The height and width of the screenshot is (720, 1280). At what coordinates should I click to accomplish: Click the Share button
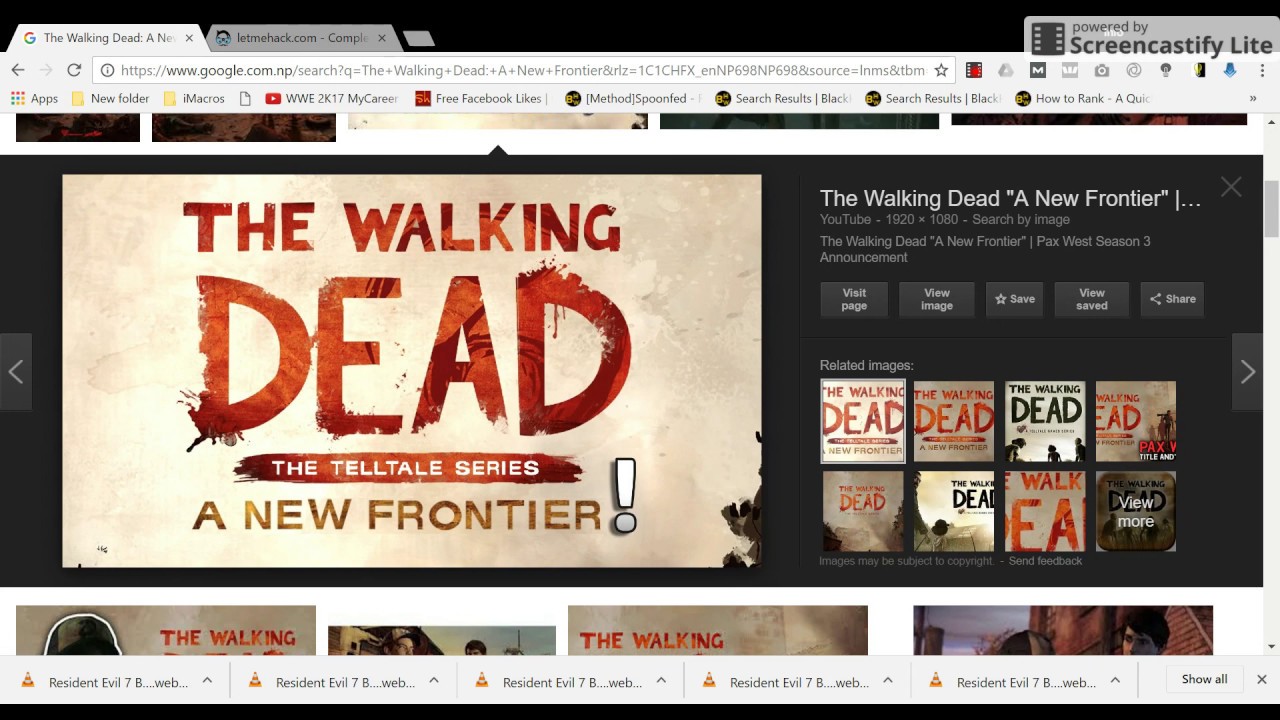(x=1172, y=299)
